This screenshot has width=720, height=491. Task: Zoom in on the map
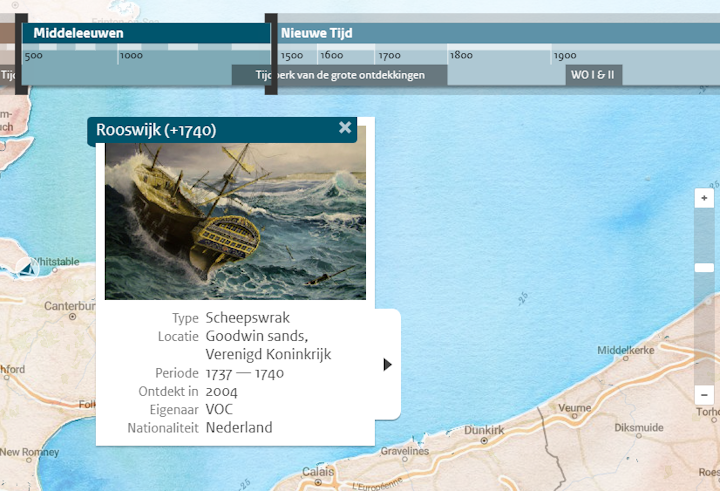tap(704, 198)
